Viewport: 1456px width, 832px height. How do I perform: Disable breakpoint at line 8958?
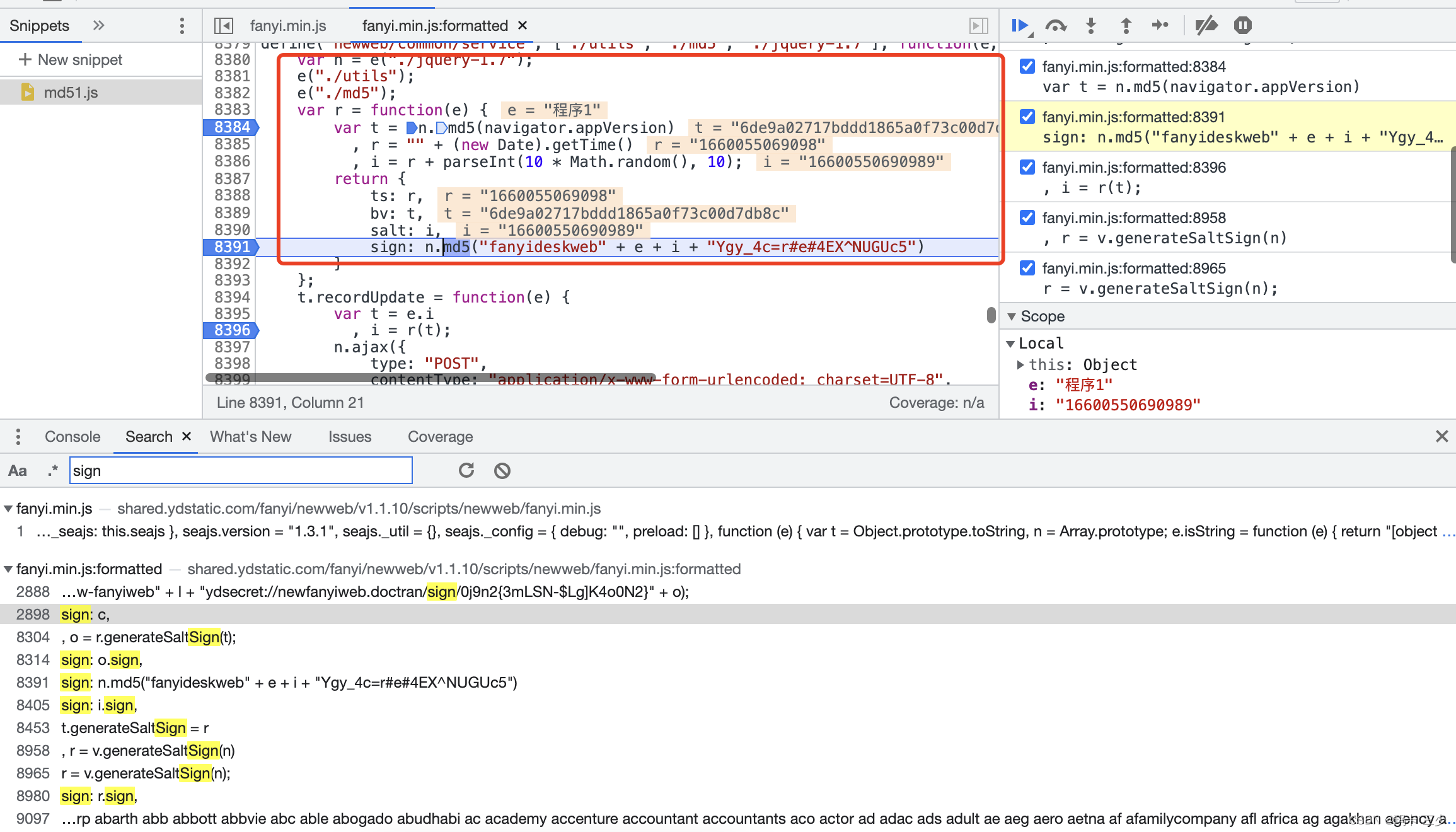1027,217
